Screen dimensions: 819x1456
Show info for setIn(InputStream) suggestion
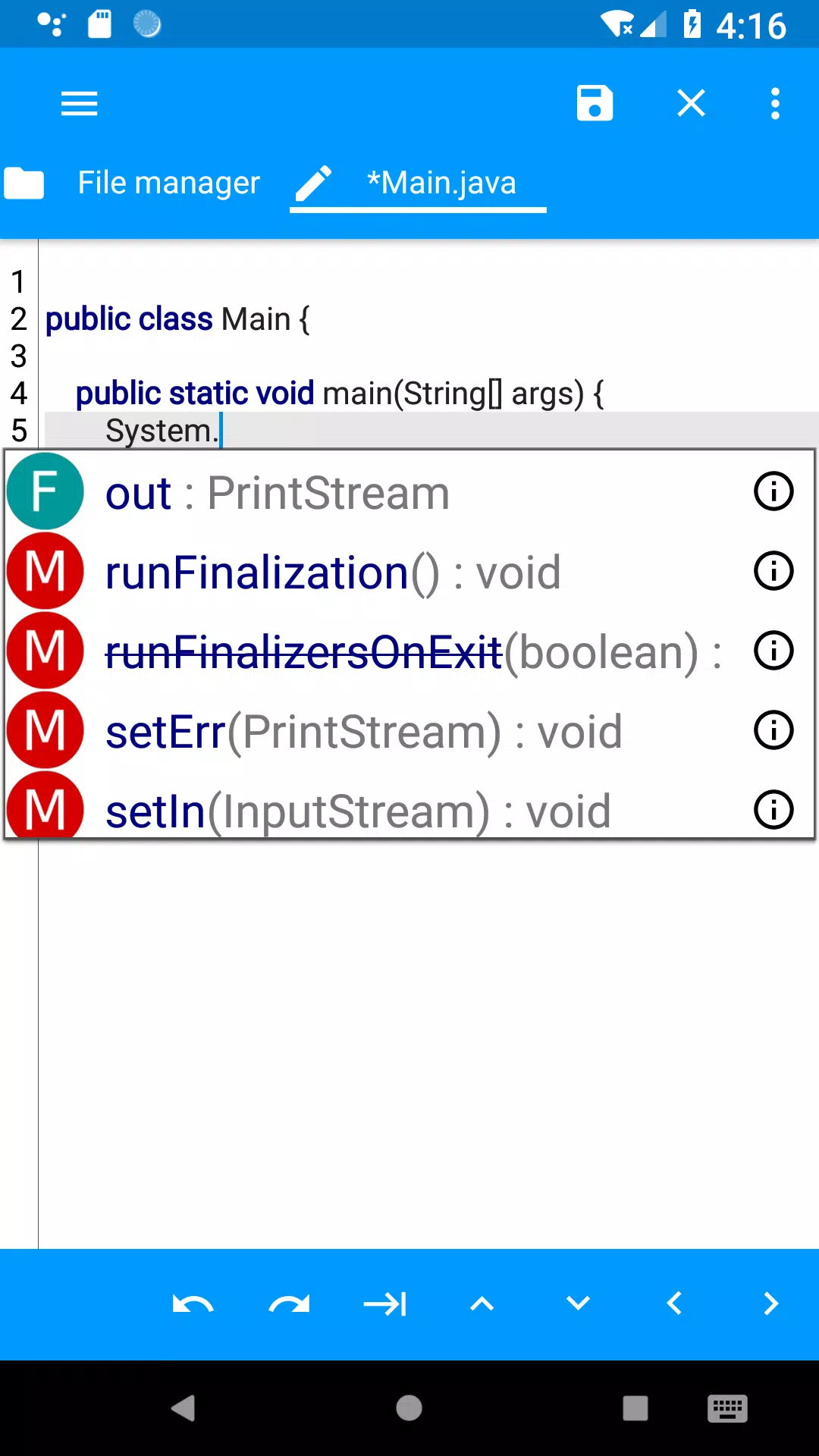coord(773,810)
